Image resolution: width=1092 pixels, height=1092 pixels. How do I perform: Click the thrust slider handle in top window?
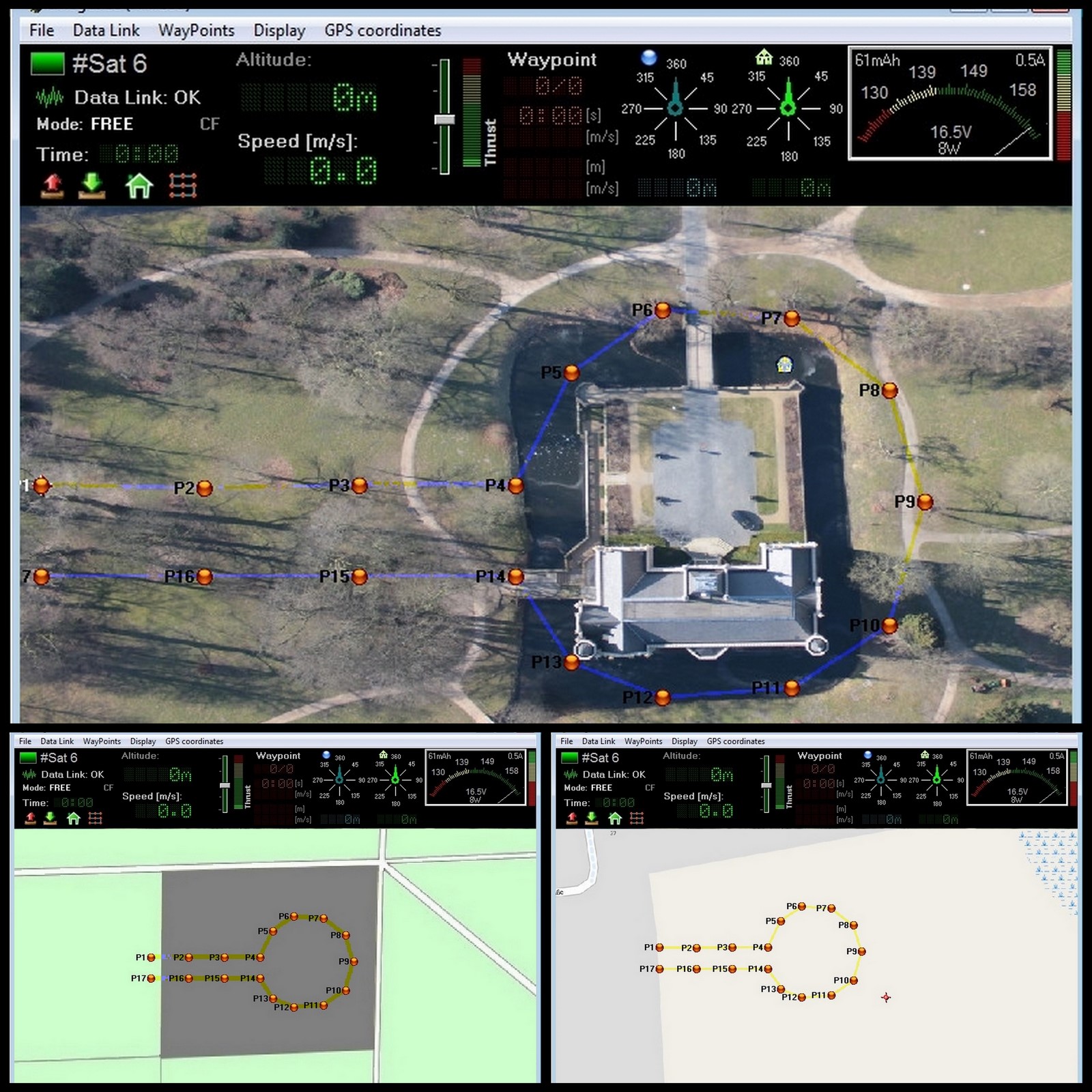[444, 119]
